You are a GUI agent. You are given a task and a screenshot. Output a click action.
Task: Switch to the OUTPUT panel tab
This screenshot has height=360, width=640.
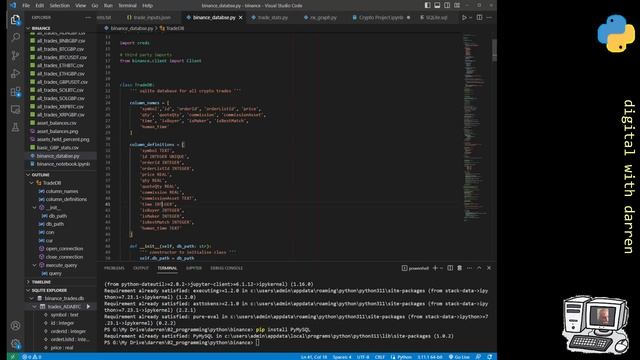141,268
